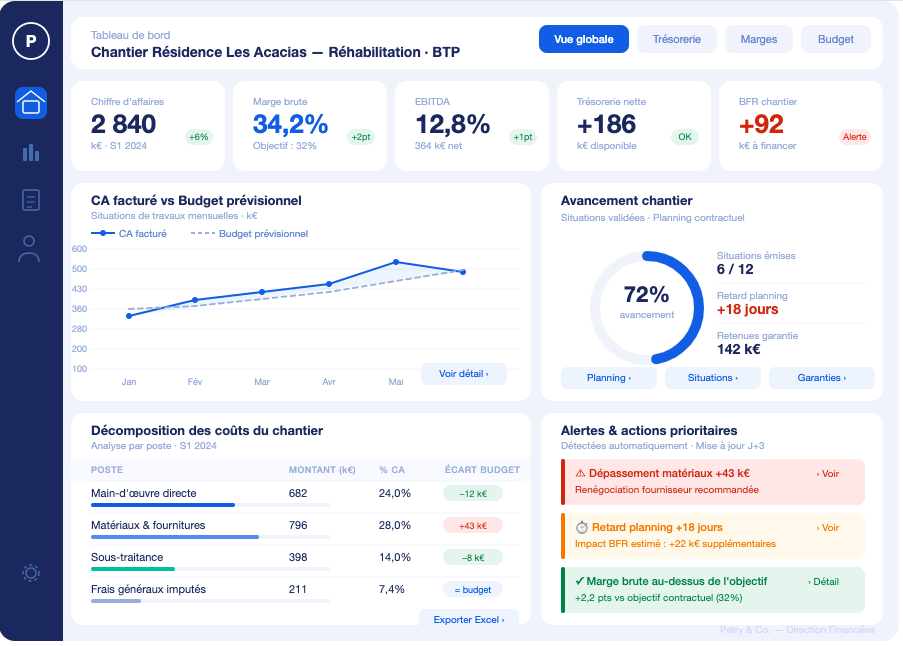Open the Situations link button

[712, 378]
